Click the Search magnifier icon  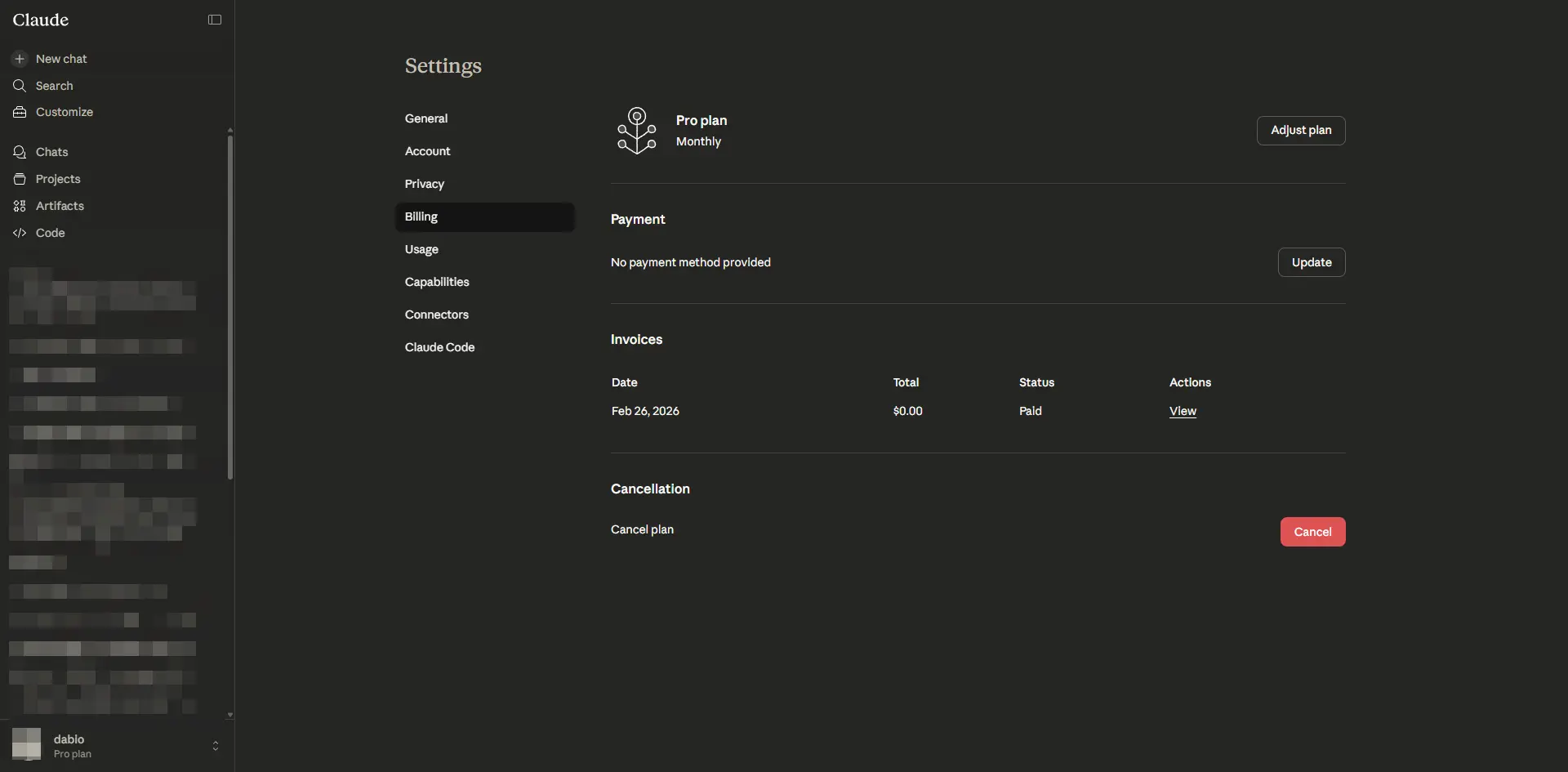point(20,86)
